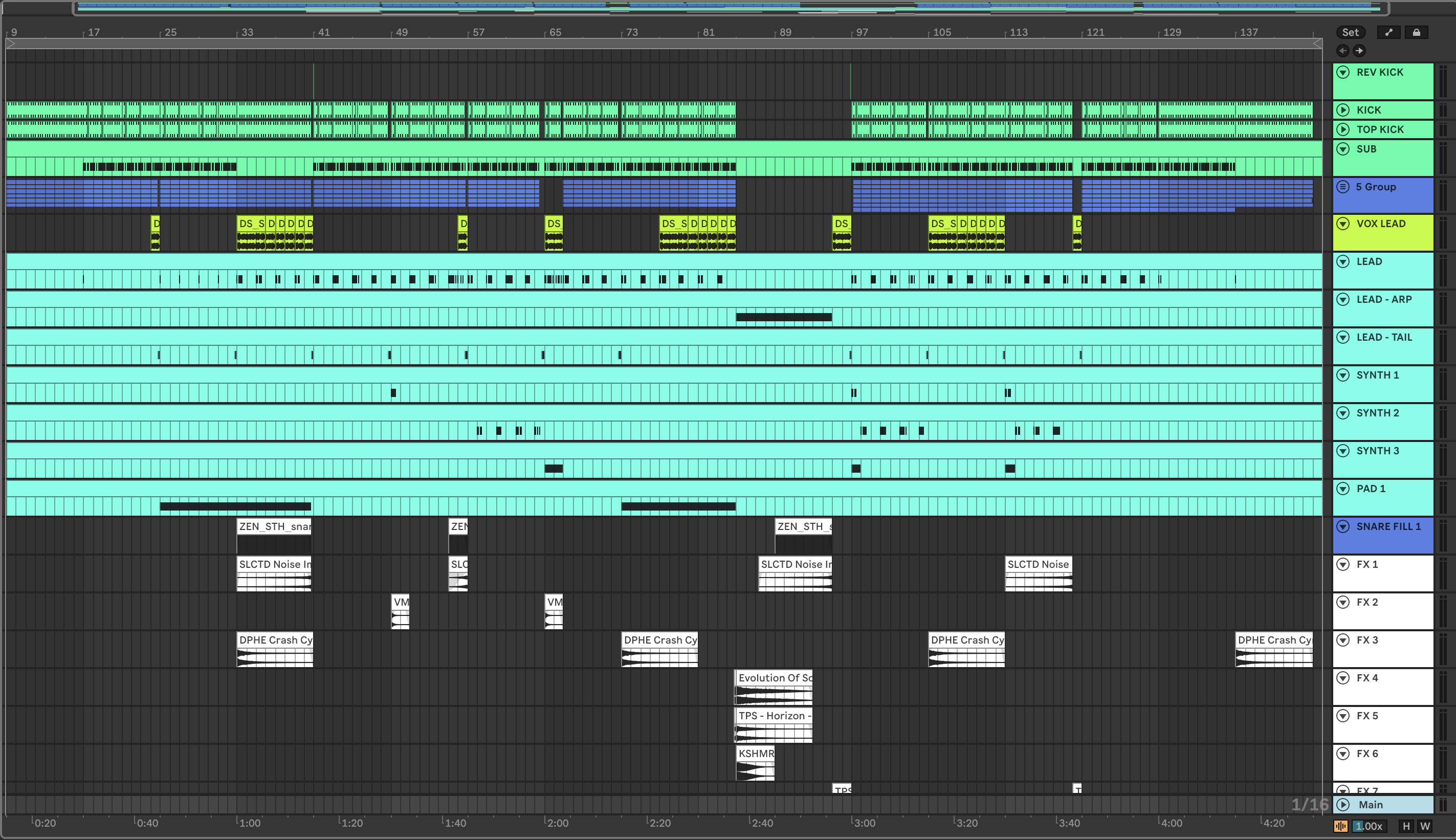Click the 5 Group track icon
This screenshot has height=840, width=1456.
click(x=1343, y=187)
